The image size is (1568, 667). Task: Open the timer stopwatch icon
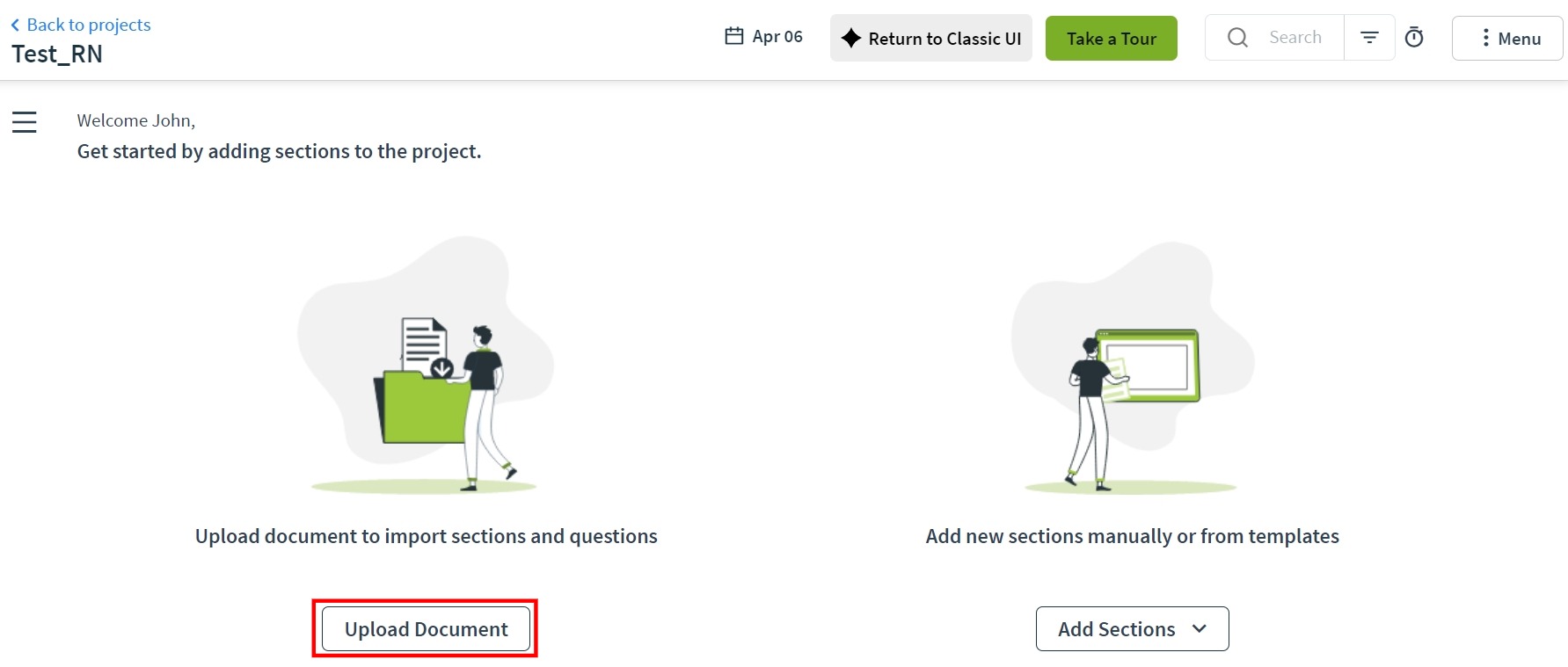pyautogui.click(x=1414, y=37)
